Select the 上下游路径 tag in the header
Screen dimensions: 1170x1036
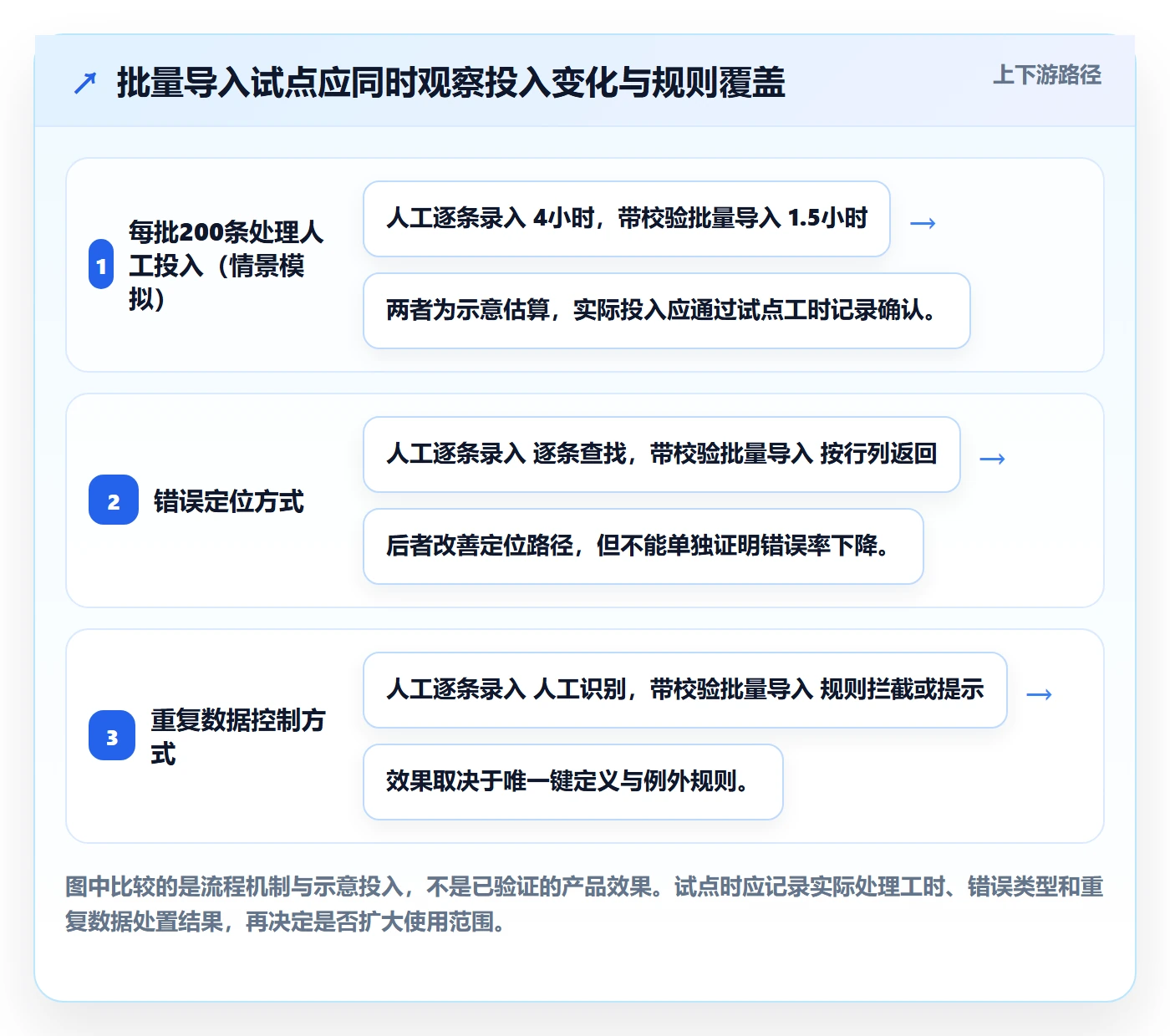(1047, 75)
